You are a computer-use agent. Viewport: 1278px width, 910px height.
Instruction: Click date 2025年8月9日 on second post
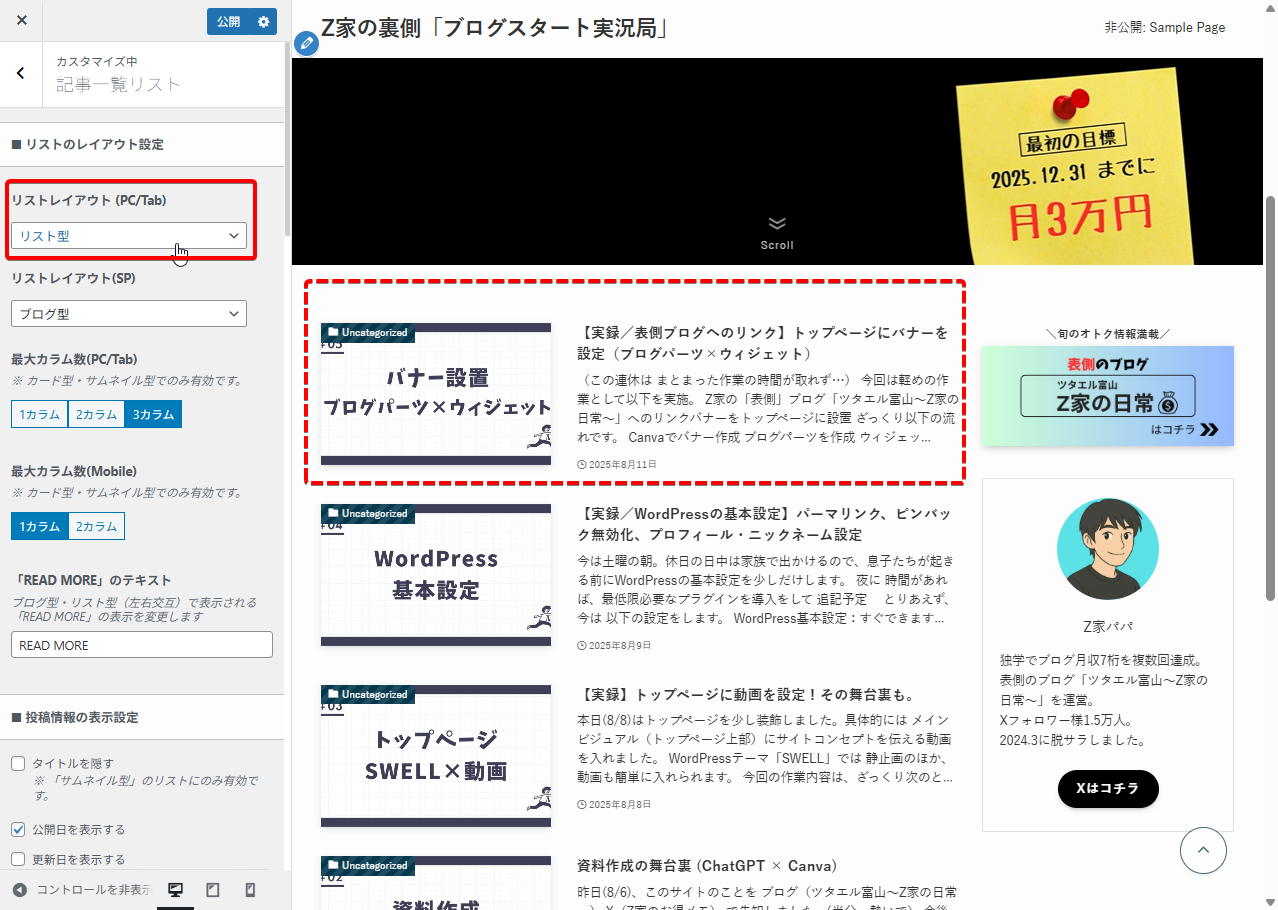pyautogui.click(x=614, y=646)
